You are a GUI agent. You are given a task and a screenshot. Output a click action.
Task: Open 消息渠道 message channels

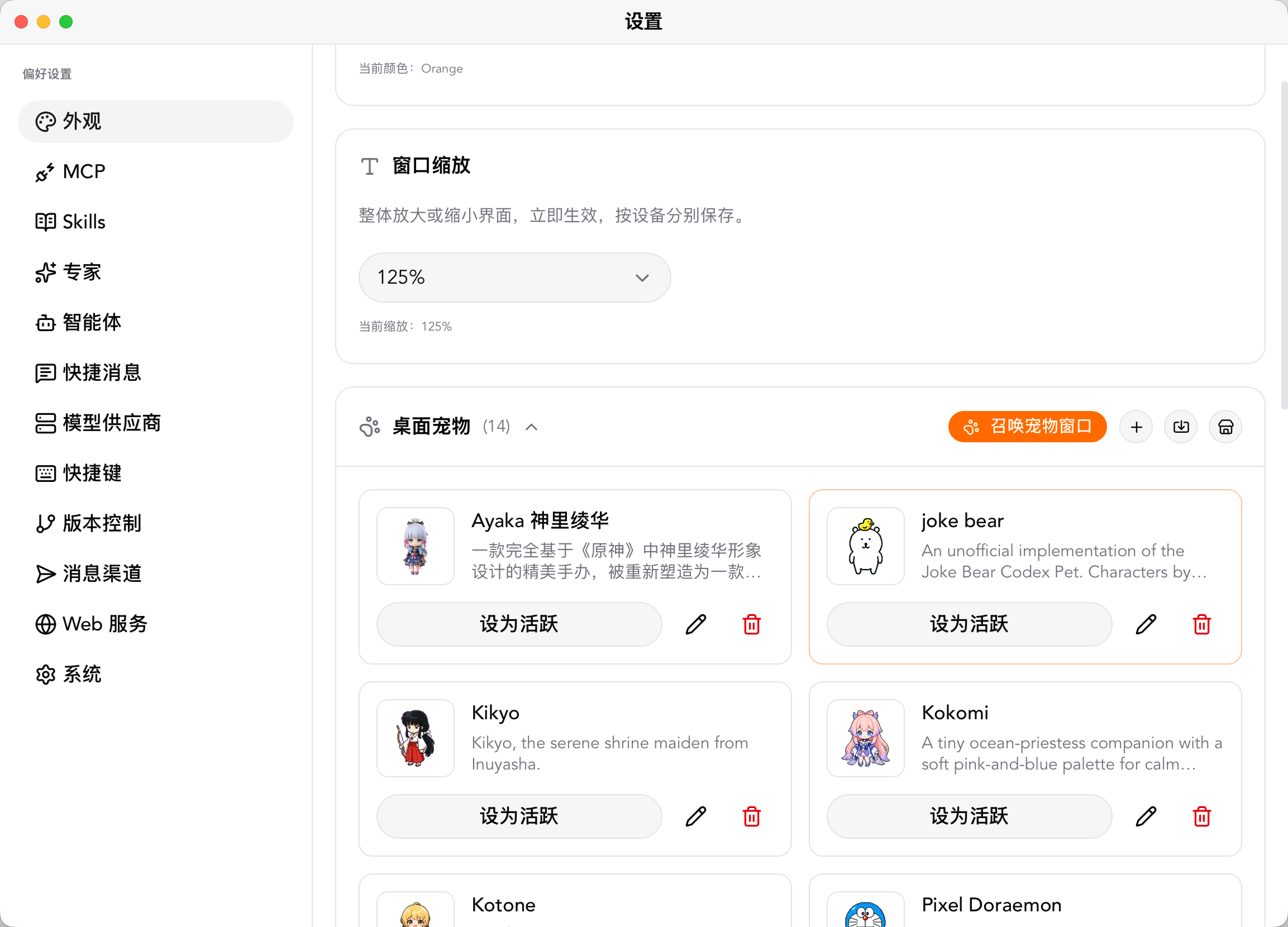(156, 574)
